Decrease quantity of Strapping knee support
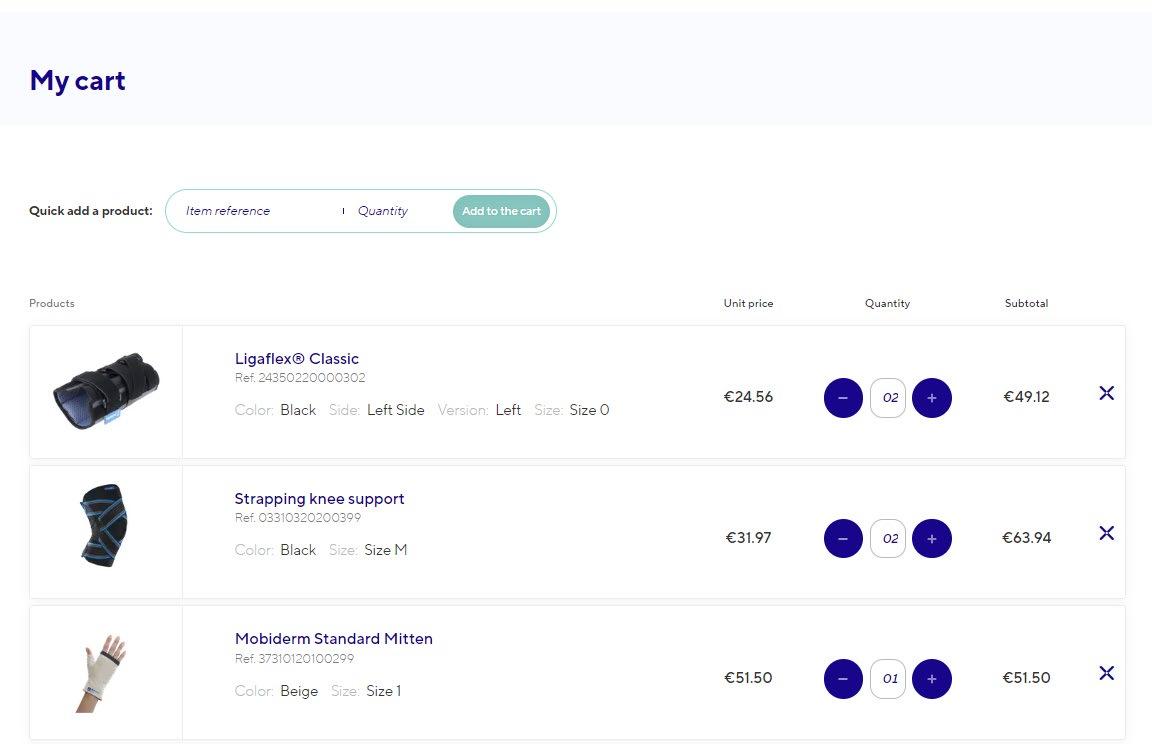 coord(843,538)
